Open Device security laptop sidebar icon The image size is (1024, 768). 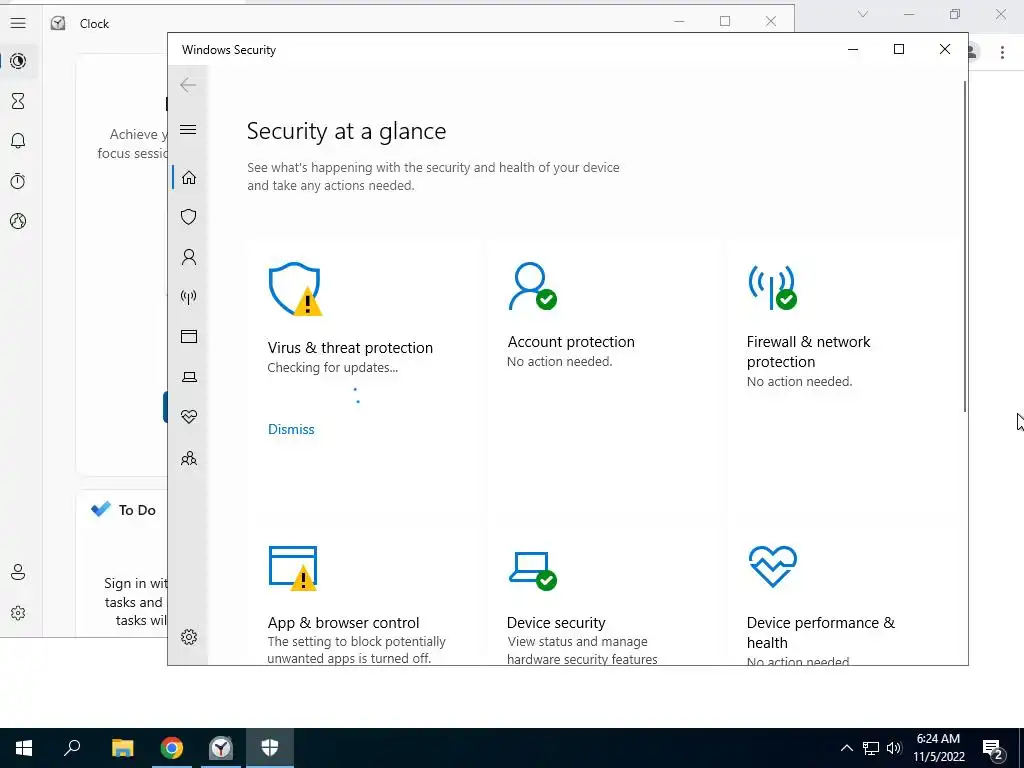[x=189, y=377]
